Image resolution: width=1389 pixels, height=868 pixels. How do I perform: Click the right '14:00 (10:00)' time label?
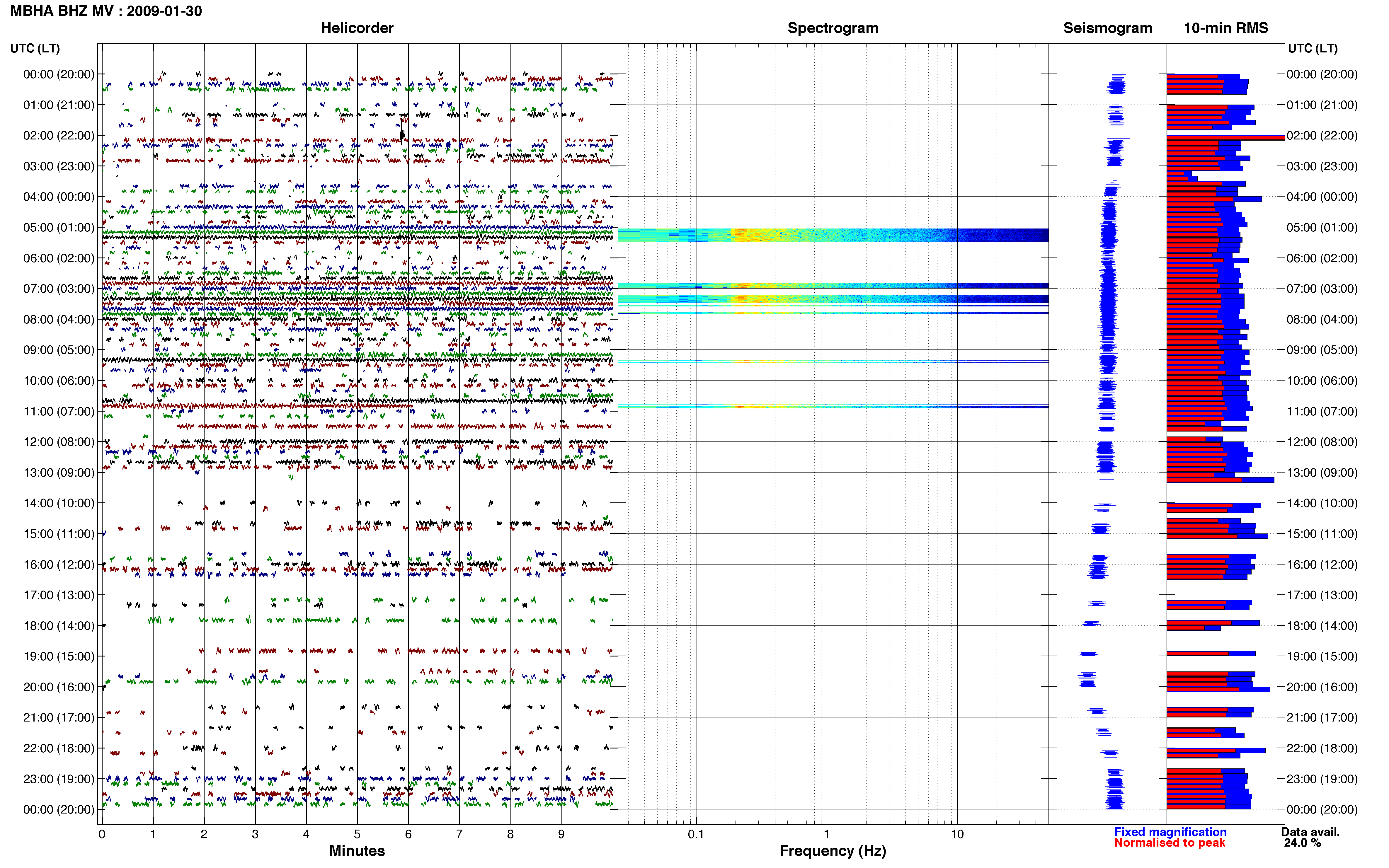point(1322,503)
